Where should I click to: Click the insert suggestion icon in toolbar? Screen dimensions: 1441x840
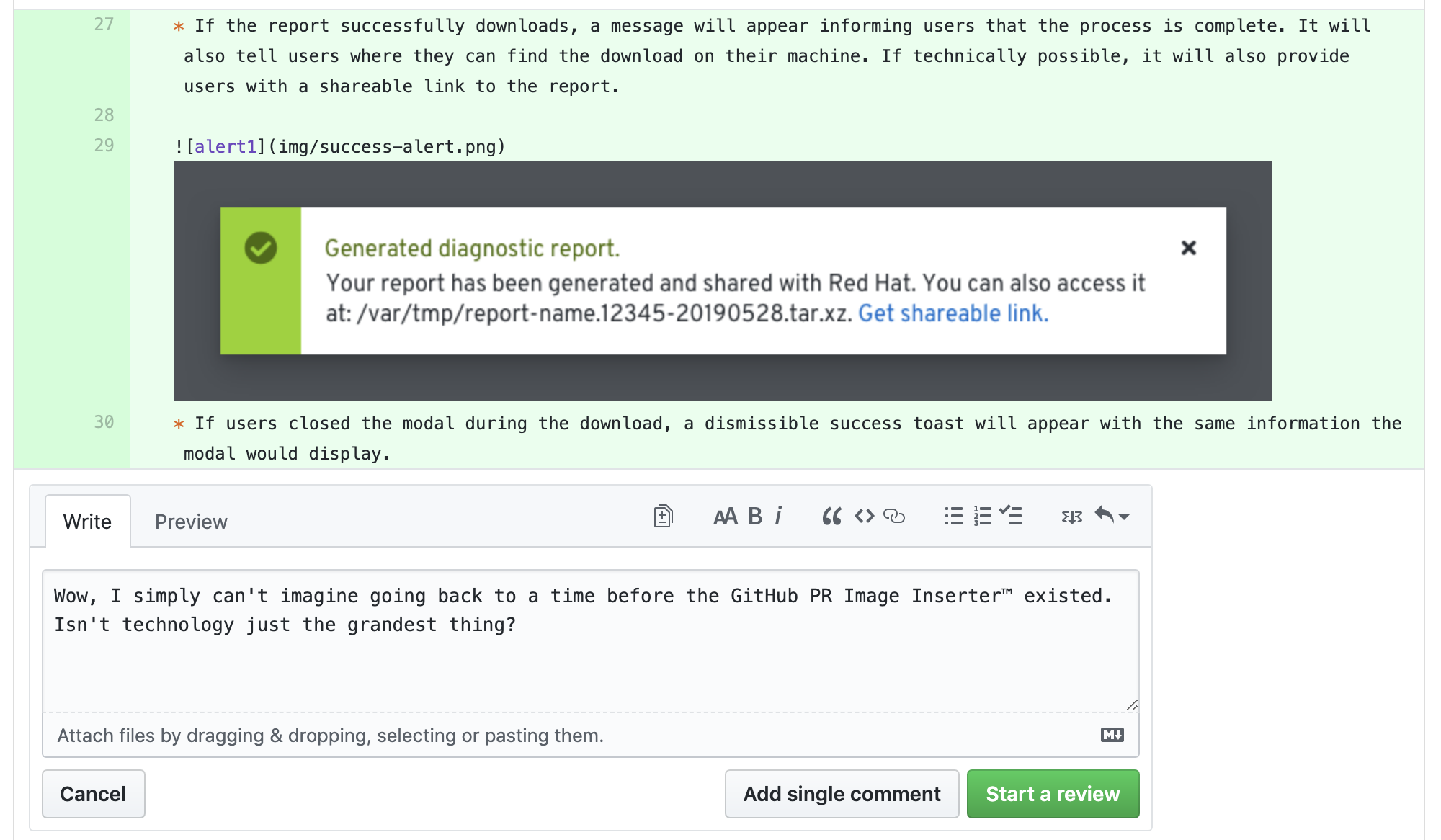coord(663,517)
